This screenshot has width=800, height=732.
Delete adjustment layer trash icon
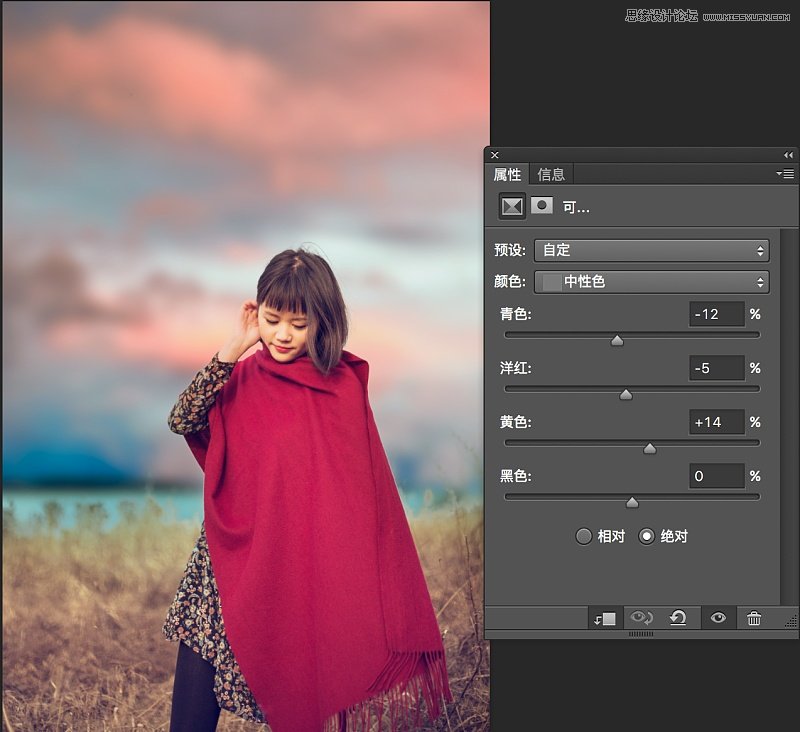(754, 618)
